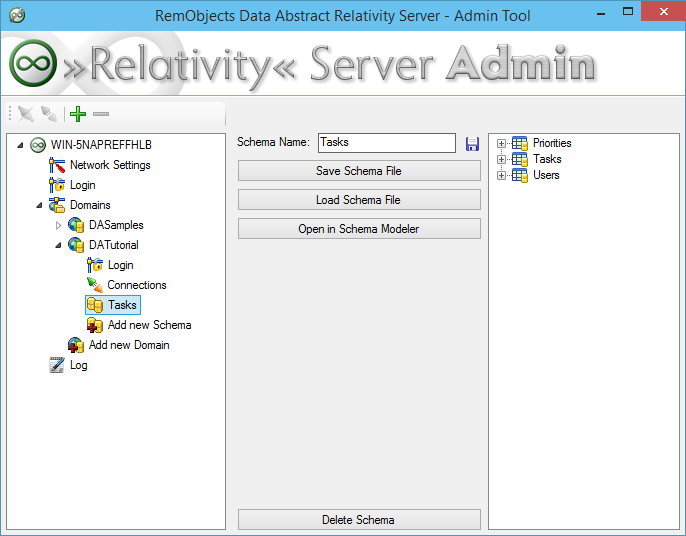Click the blue floppy save icon
The image size is (686, 536).
[472, 144]
